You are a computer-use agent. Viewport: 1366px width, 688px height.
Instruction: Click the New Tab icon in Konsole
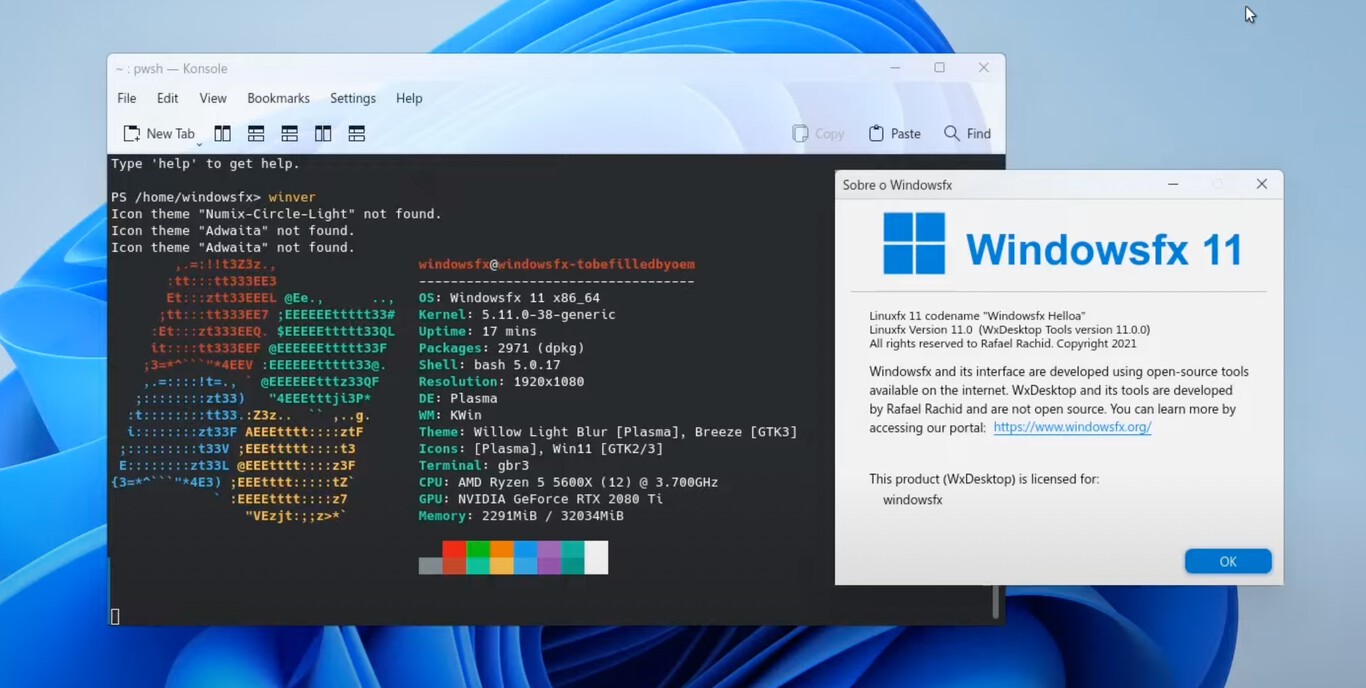click(x=130, y=133)
